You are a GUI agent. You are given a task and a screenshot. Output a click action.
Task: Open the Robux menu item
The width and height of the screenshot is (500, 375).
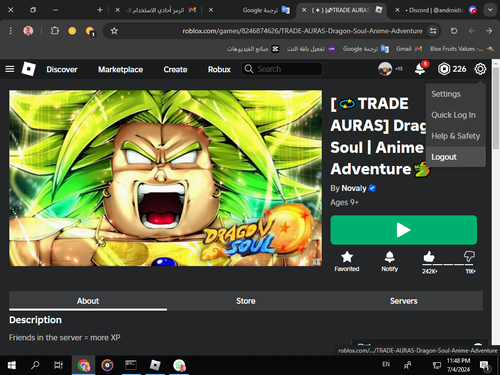click(219, 69)
